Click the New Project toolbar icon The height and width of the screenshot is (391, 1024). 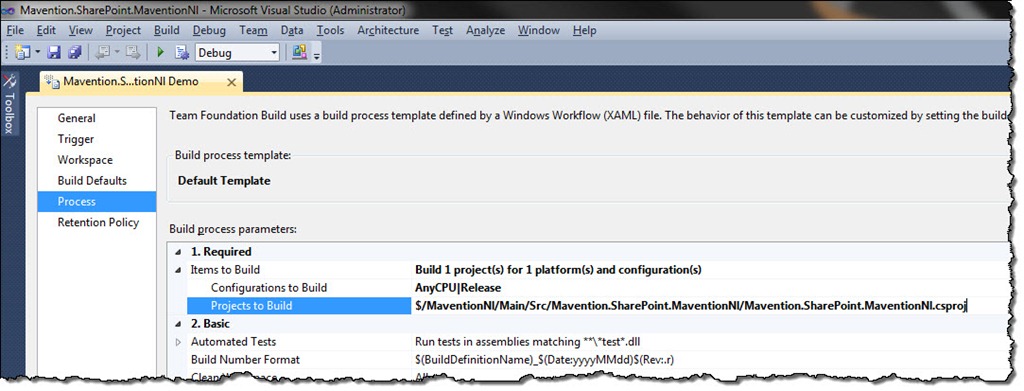coord(22,52)
